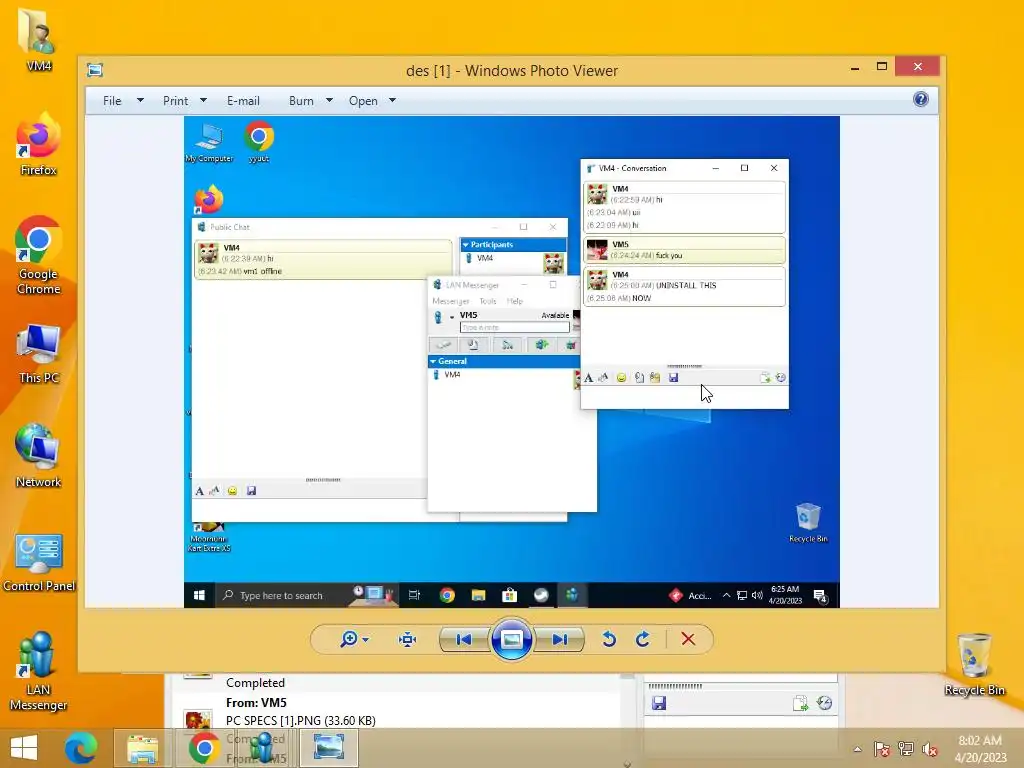Select the Google Chrome desktop shortcut

(39, 255)
